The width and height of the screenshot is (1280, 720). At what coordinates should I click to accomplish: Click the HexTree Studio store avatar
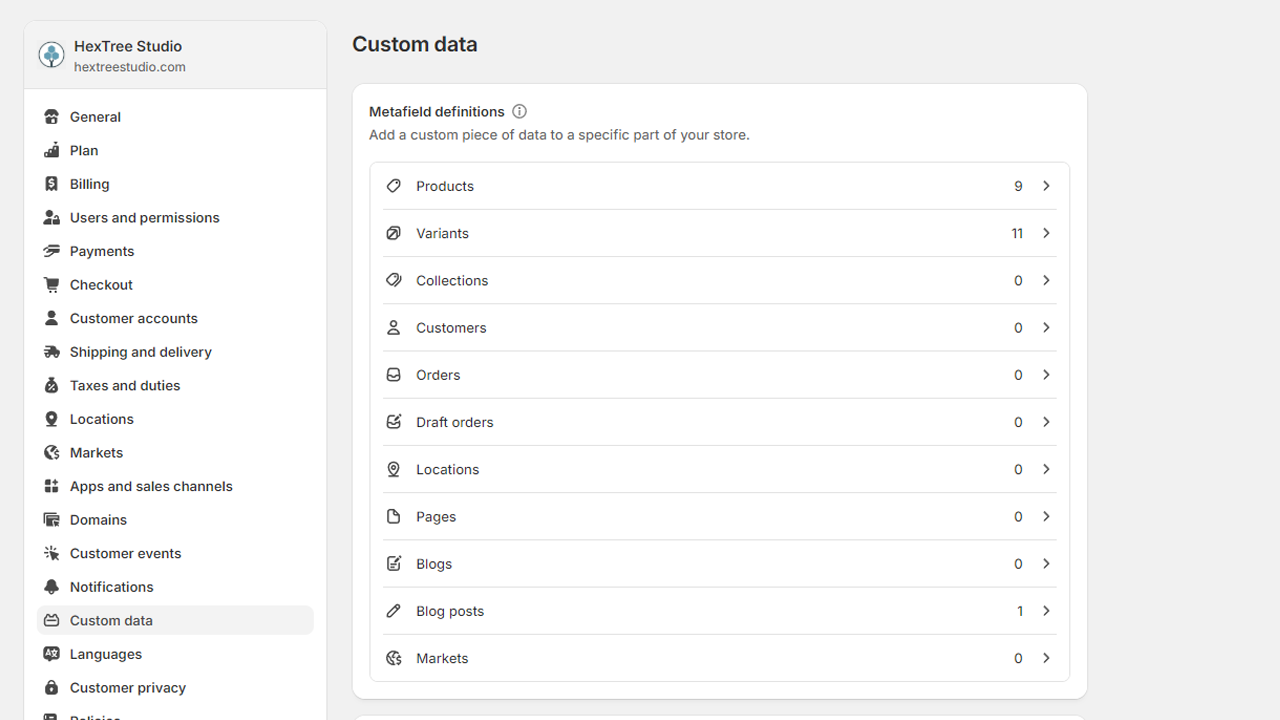(x=51, y=55)
